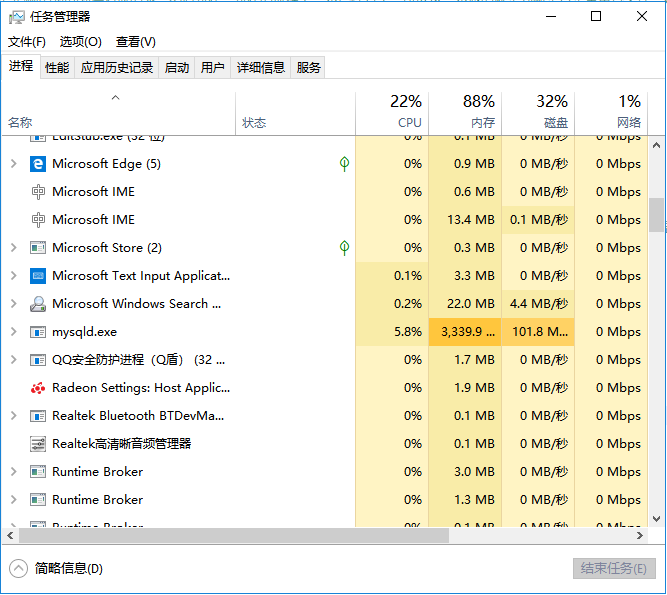Image resolution: width=667 pixels, height=595 pixels.
Task: Expand the mysqld.exe process
Action: pyautogui.click(x=14, y=332)
